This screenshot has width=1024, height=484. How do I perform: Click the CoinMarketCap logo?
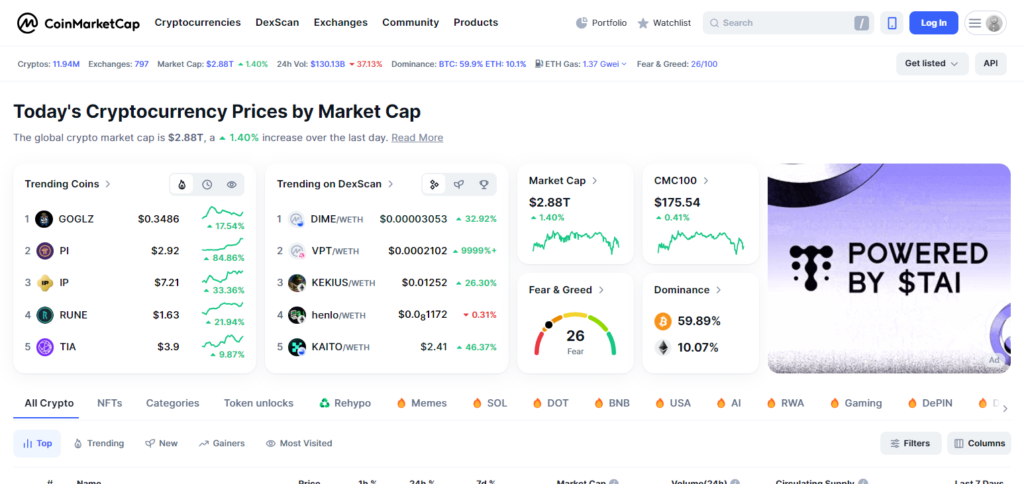(x=78, y=23)
